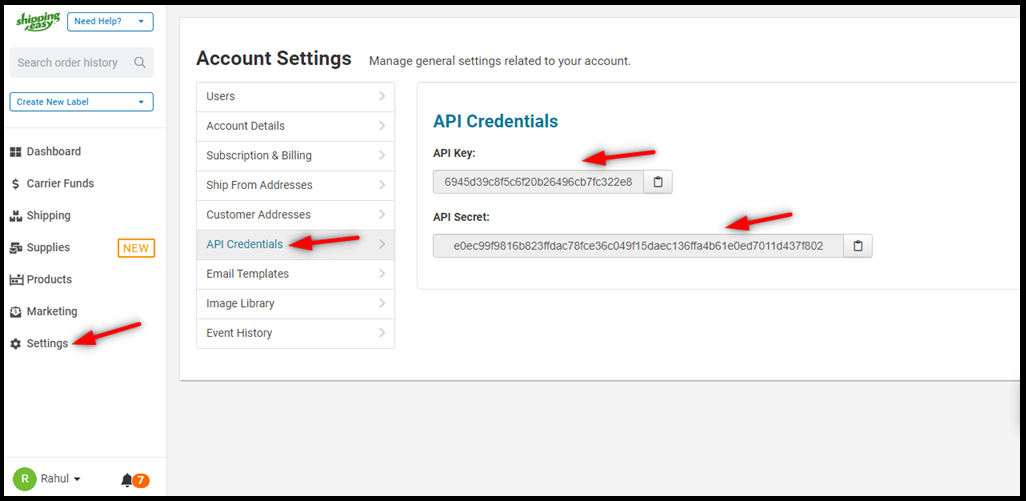
Task: Open the Supplies section
Action: tap(48, 248)
